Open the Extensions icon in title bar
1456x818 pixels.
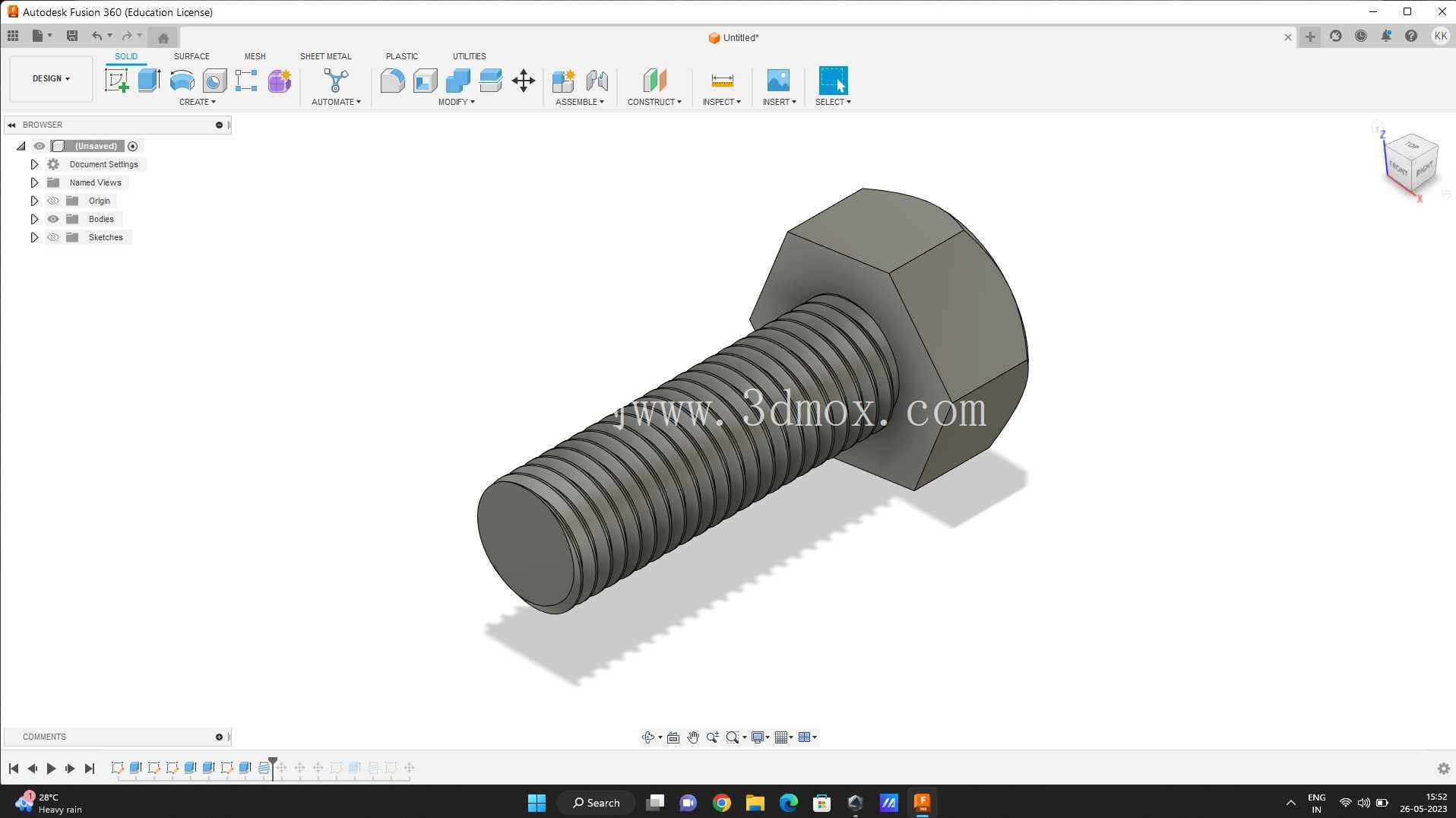coord(1336,36)
